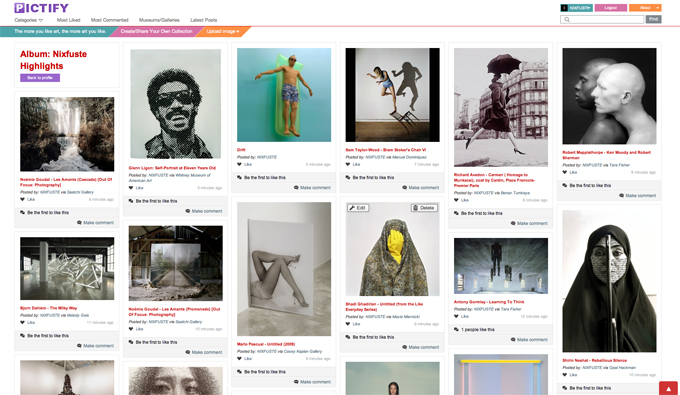Image resolution: width=680 pixels, height=395 pixels.
Task: Open Museums/Galleries section
Action: point(159,20)
